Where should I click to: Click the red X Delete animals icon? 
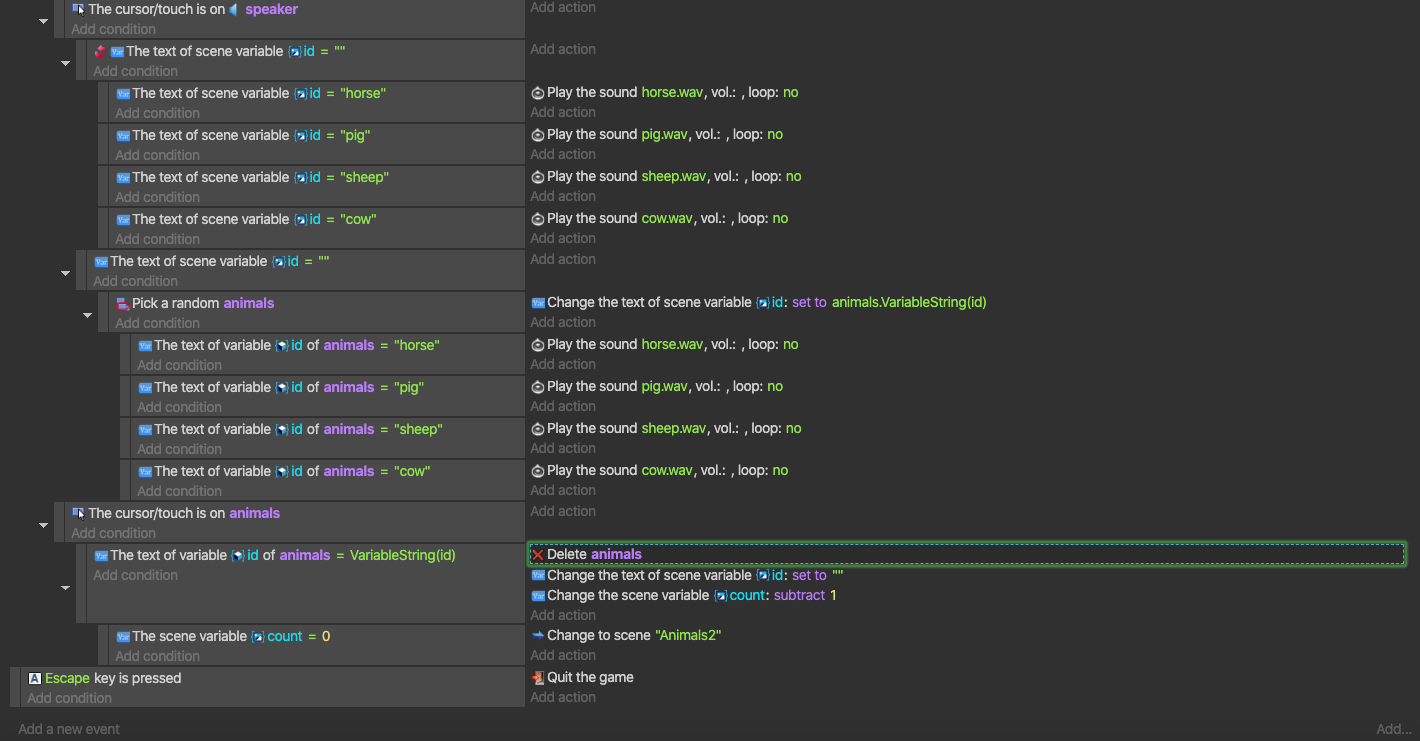click(538, 554)
